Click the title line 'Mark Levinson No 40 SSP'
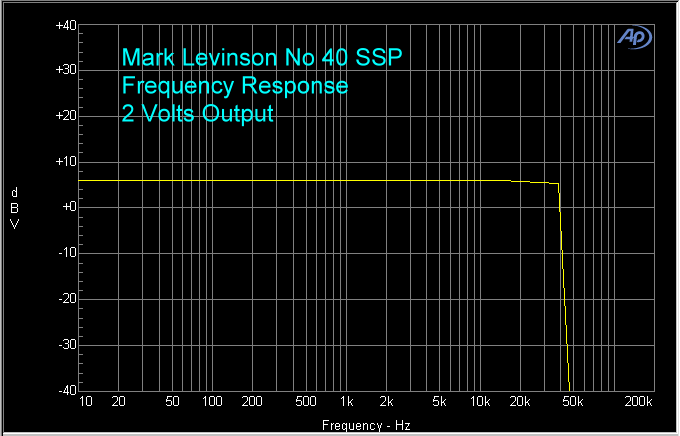The width and height of the screenshot is (680, 436). coord(262,57)
